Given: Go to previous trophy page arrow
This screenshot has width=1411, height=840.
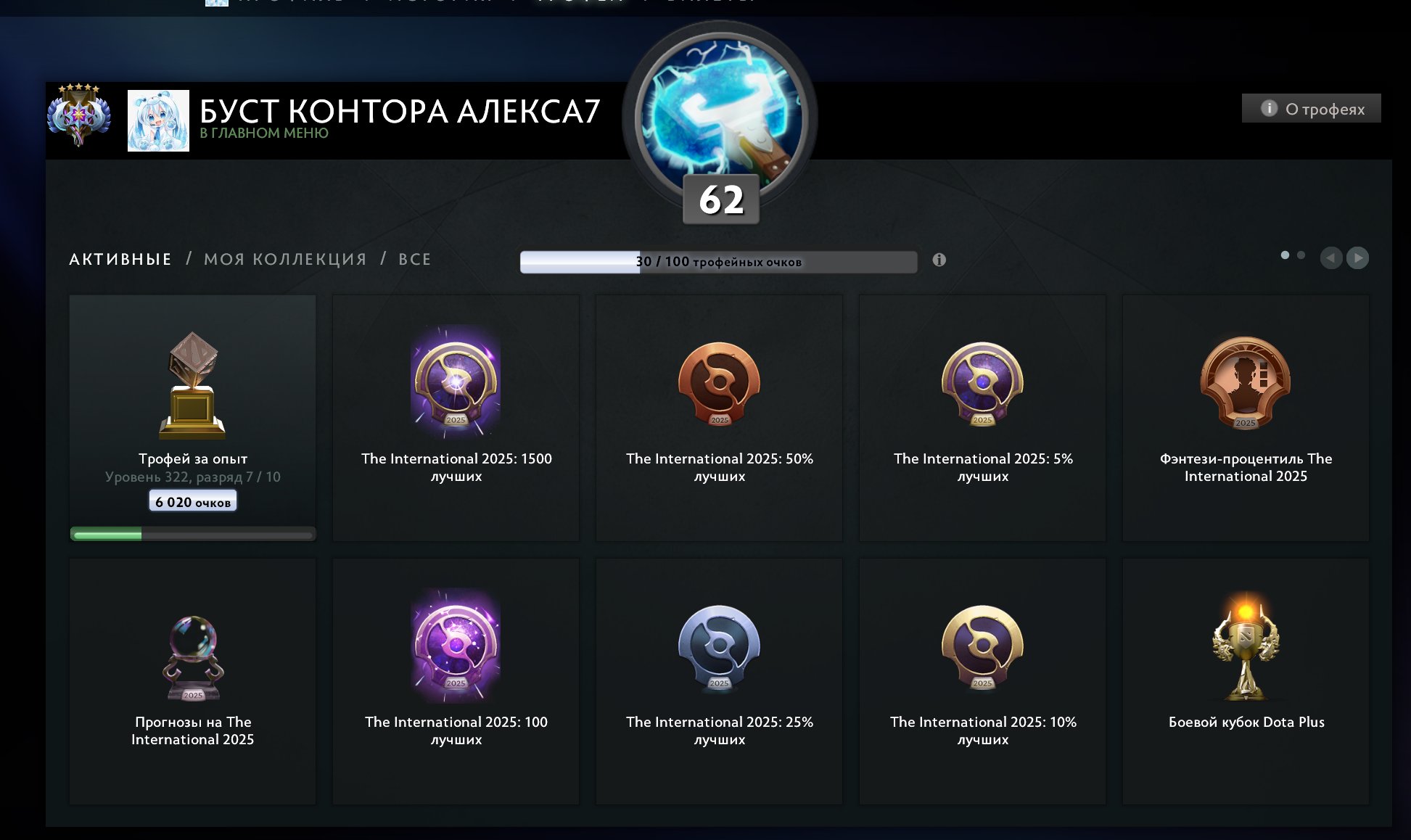Looking at the screenshot, I should (x=1330, y=258).
